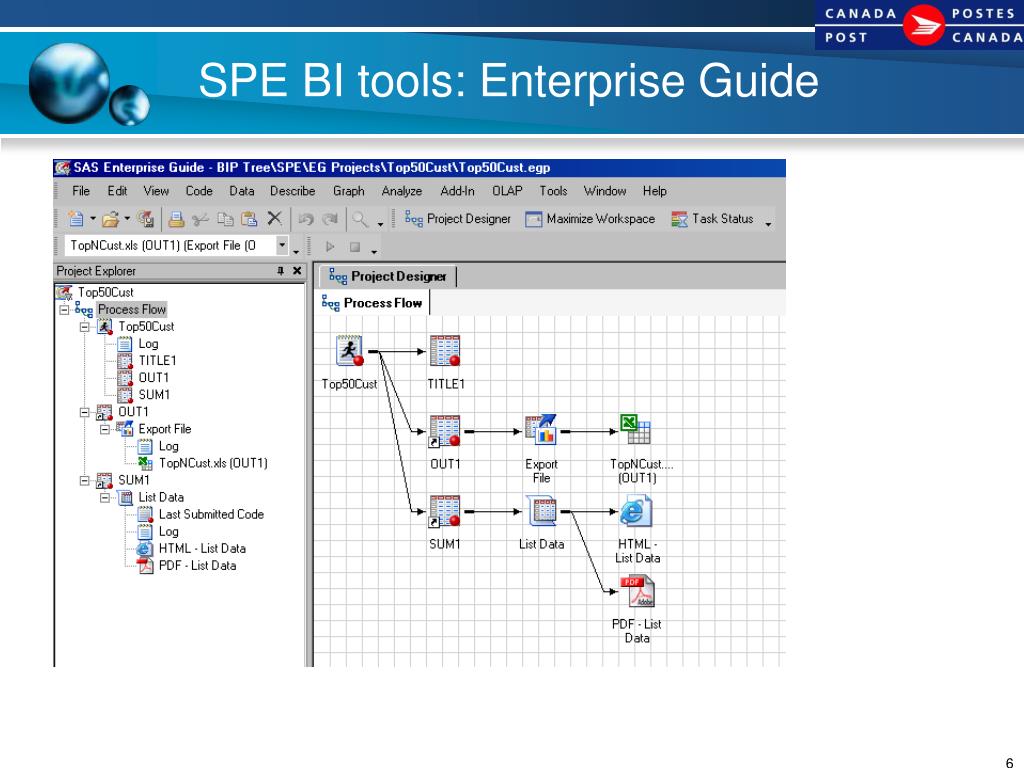1024x768 pixels.
Task: Select Last Submitted Code tree item
Action: point(212,515)
